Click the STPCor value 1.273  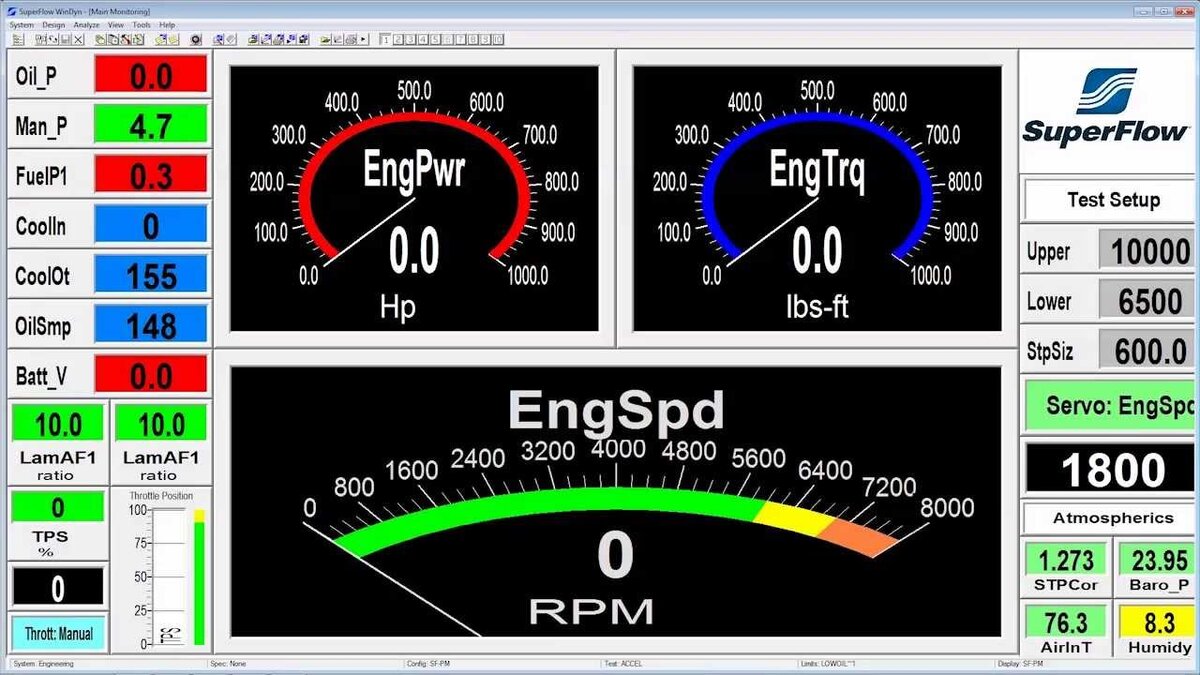click(x=1066, y=560)
